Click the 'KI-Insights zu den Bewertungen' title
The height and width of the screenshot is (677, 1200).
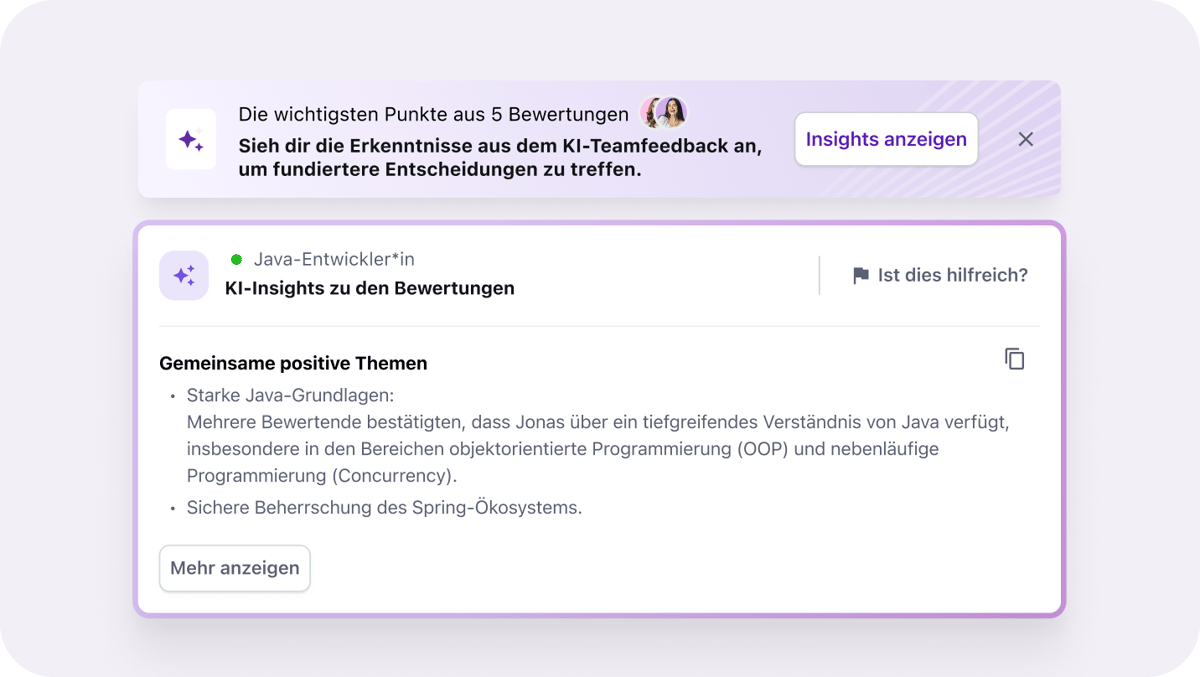(370, 289)
